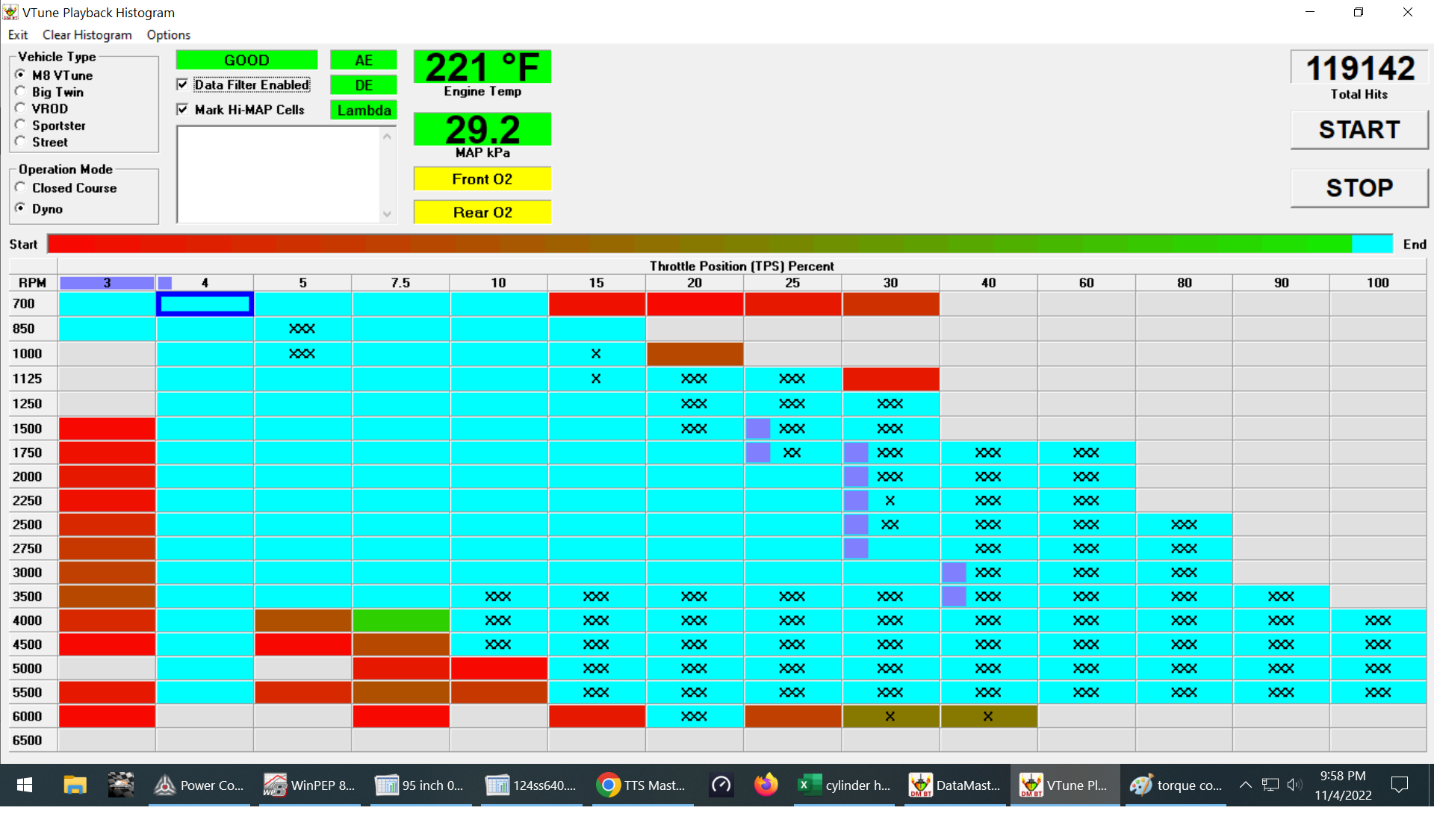1434x840 pixels.
Task: Open the Options menu
Action: (168, 34)
